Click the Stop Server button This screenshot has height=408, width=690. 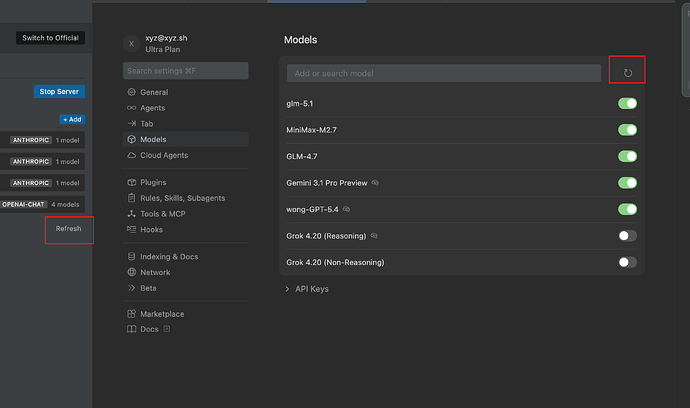(59, 92)
